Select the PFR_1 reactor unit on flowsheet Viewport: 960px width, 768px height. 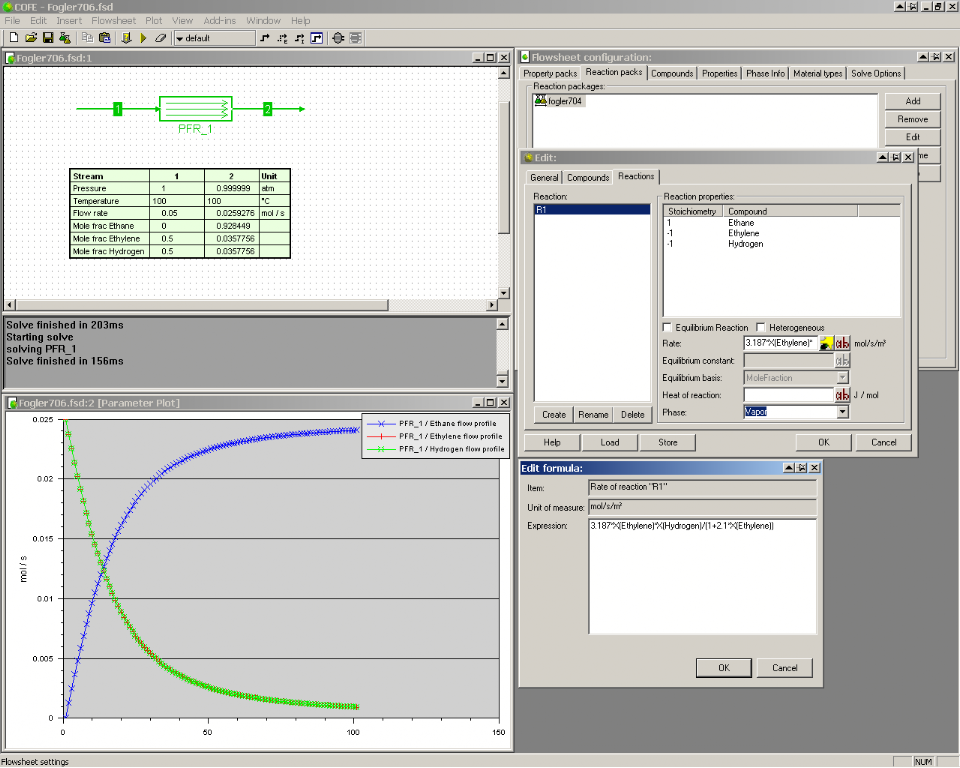tap(196, 108)
